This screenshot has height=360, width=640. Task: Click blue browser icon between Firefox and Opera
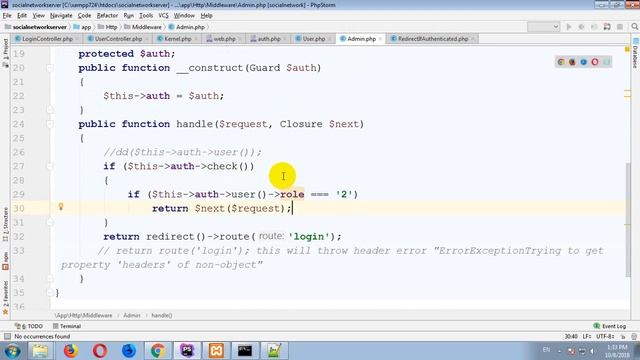pyautogui.click(x=584, y=62)
